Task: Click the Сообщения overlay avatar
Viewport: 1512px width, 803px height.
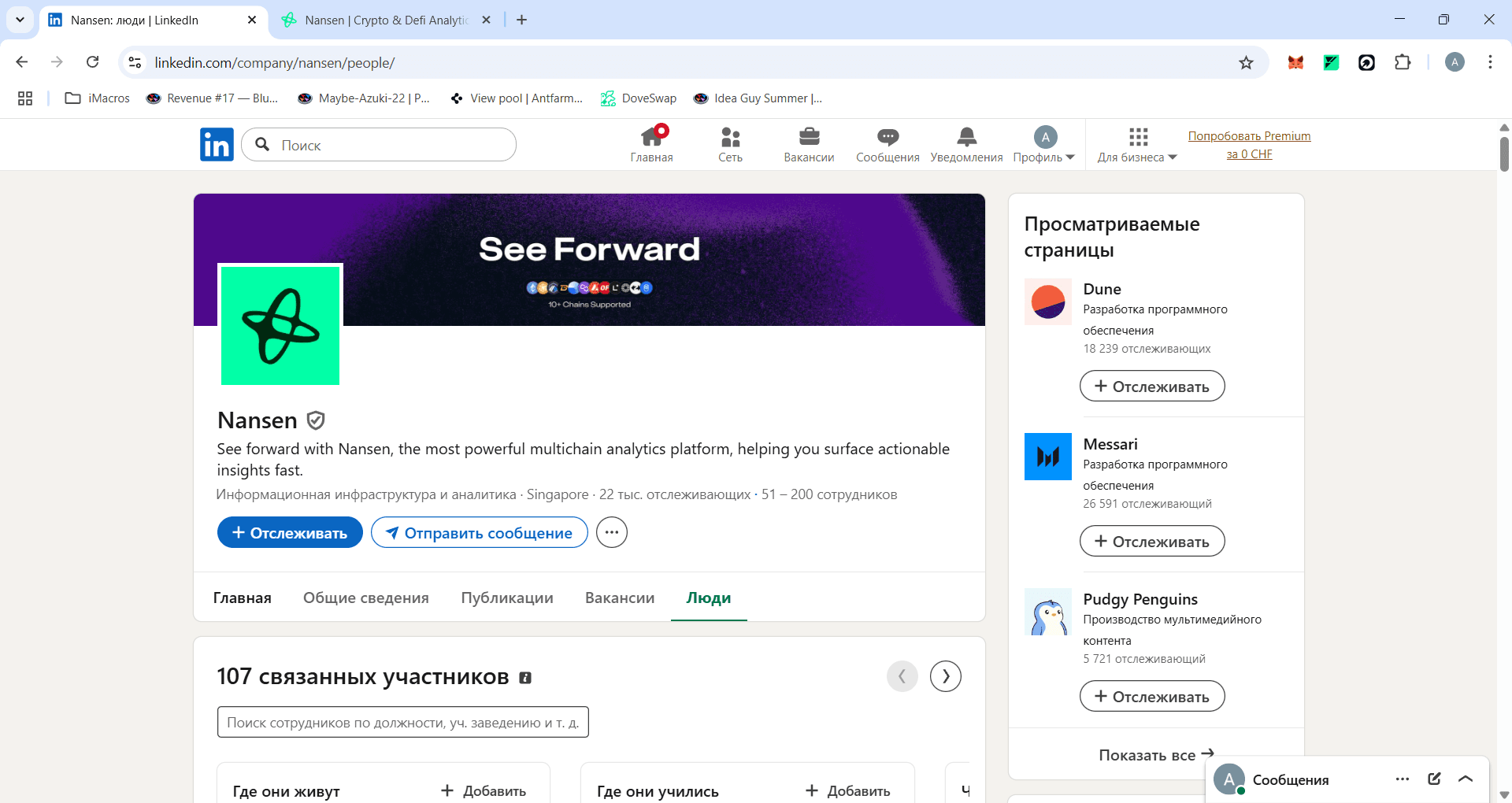Action: (1229, 779)
